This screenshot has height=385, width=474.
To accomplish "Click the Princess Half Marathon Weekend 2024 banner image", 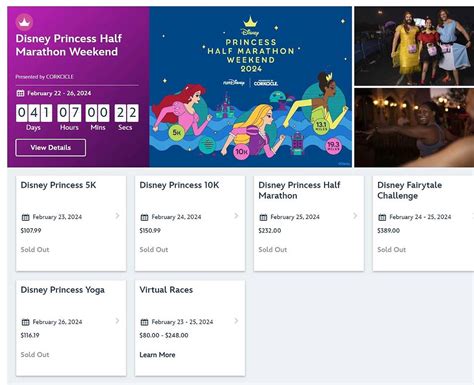I will (x=251, y=87).
